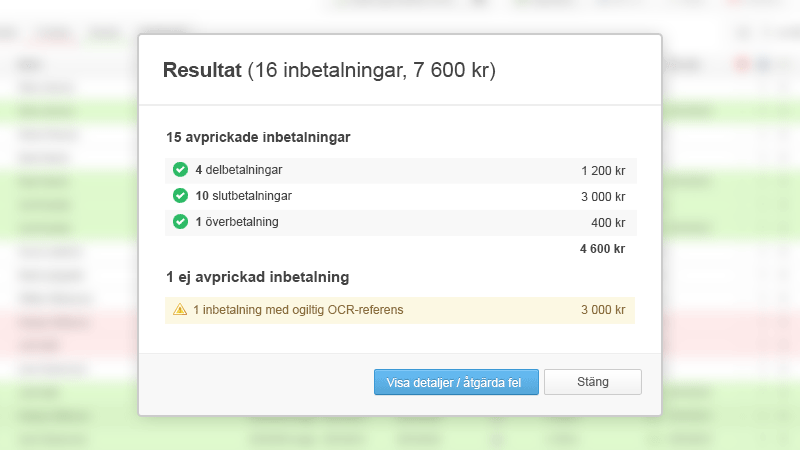Click the bold 4 600 kr total
The height and width of the screenshot is (450, 800).
coord(602,249)
